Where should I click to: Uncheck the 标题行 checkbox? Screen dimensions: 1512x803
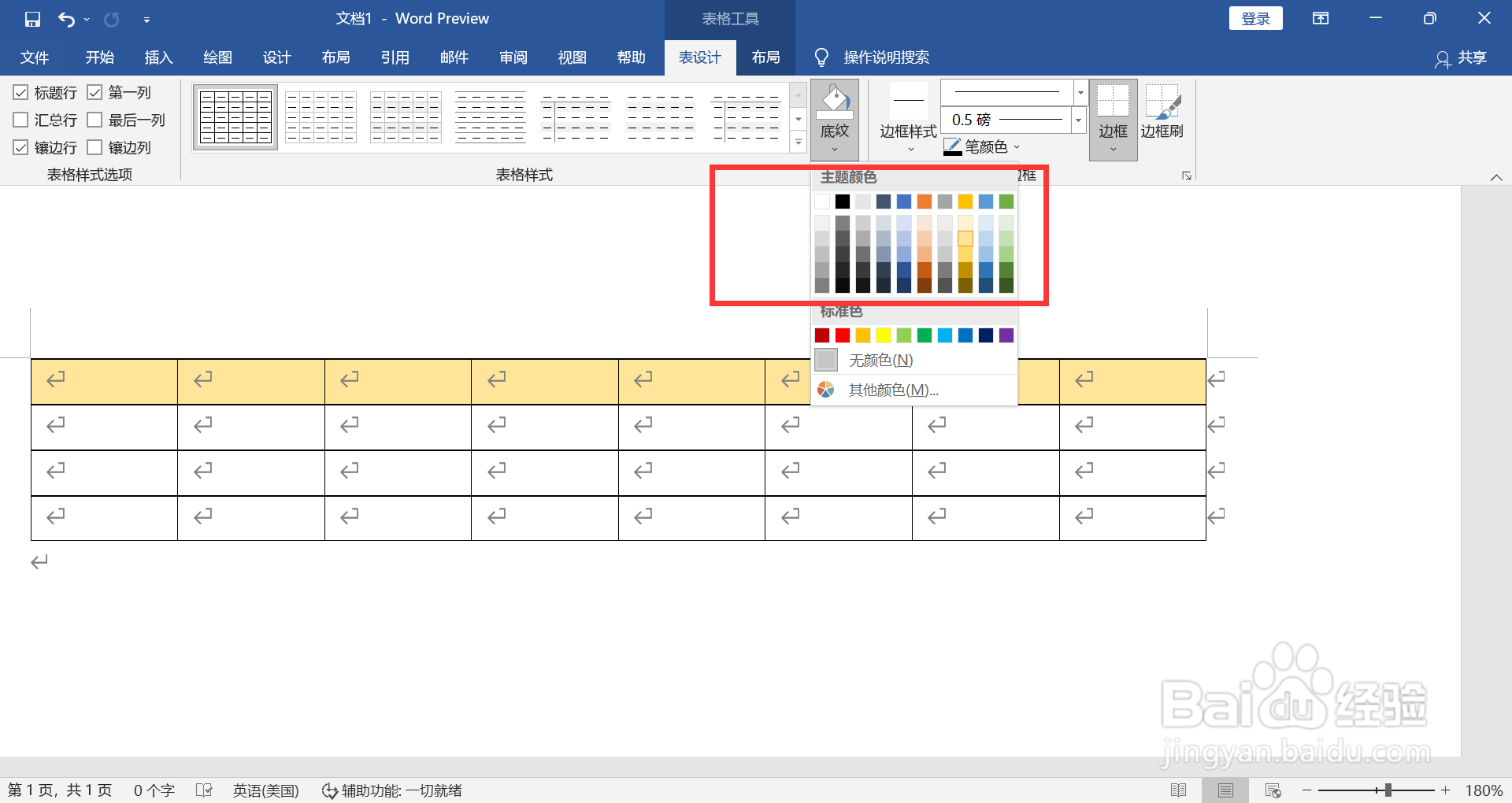tap(20, 93)
